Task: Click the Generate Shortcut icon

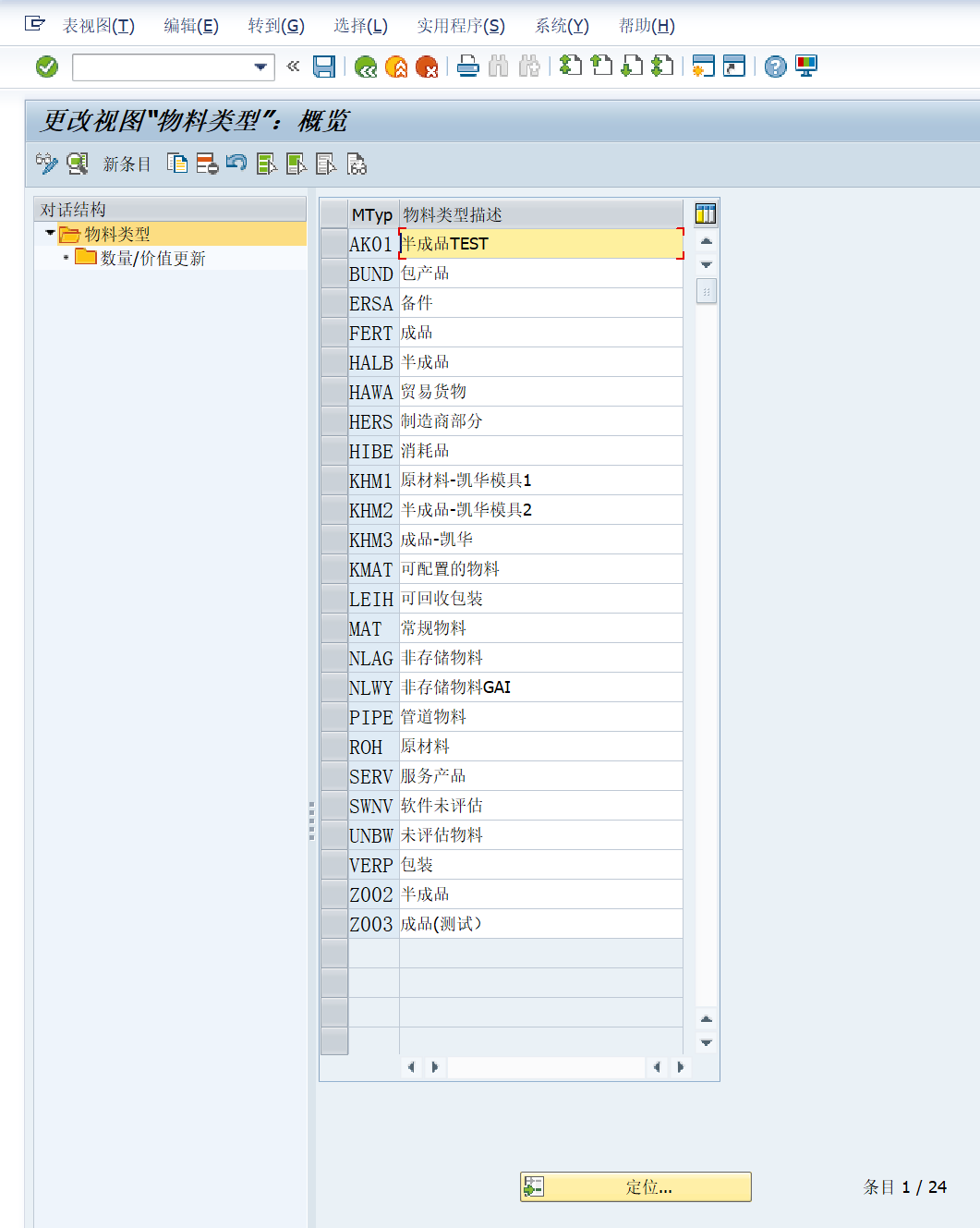Action: pos(734,67)
